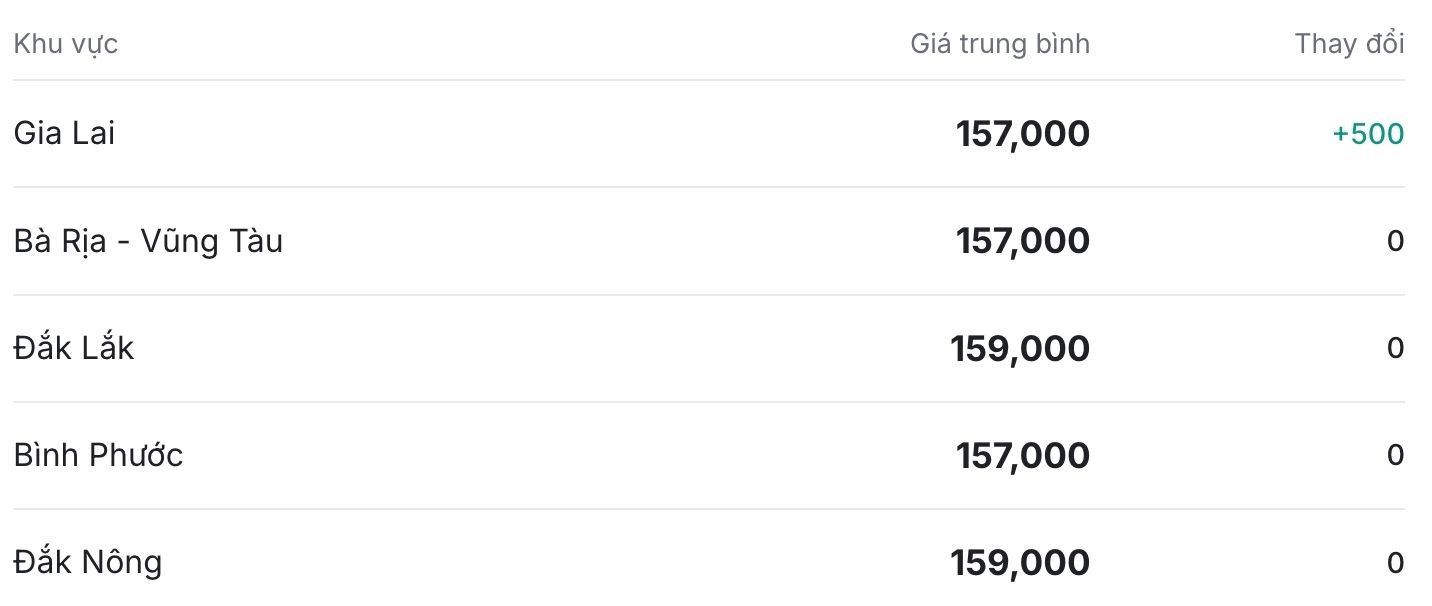Click Bà Rịa - Vũng Tàu's 157,000 price

pos(1023,241)
